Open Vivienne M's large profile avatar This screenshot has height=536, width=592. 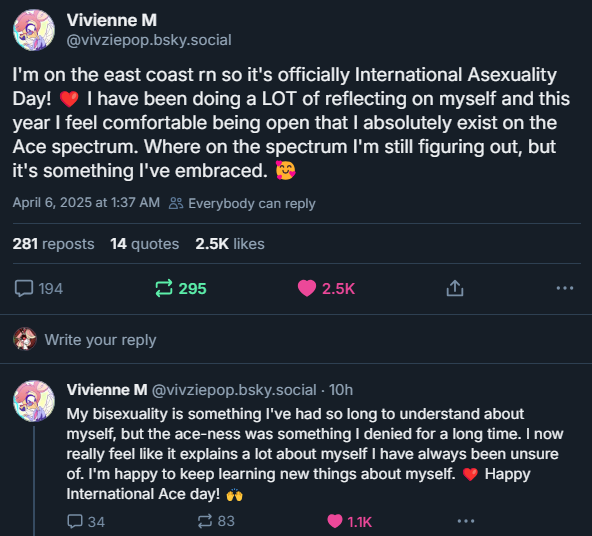tap(34, 30)
